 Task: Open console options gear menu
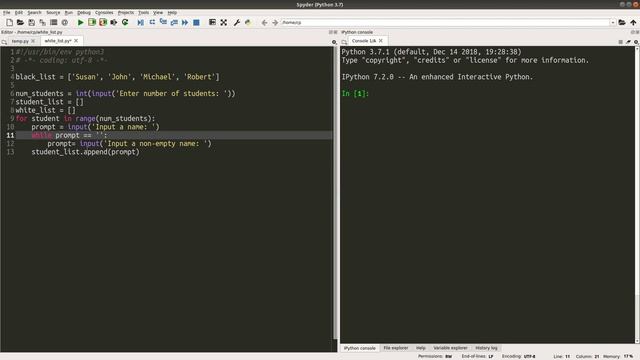pos(636,42)
